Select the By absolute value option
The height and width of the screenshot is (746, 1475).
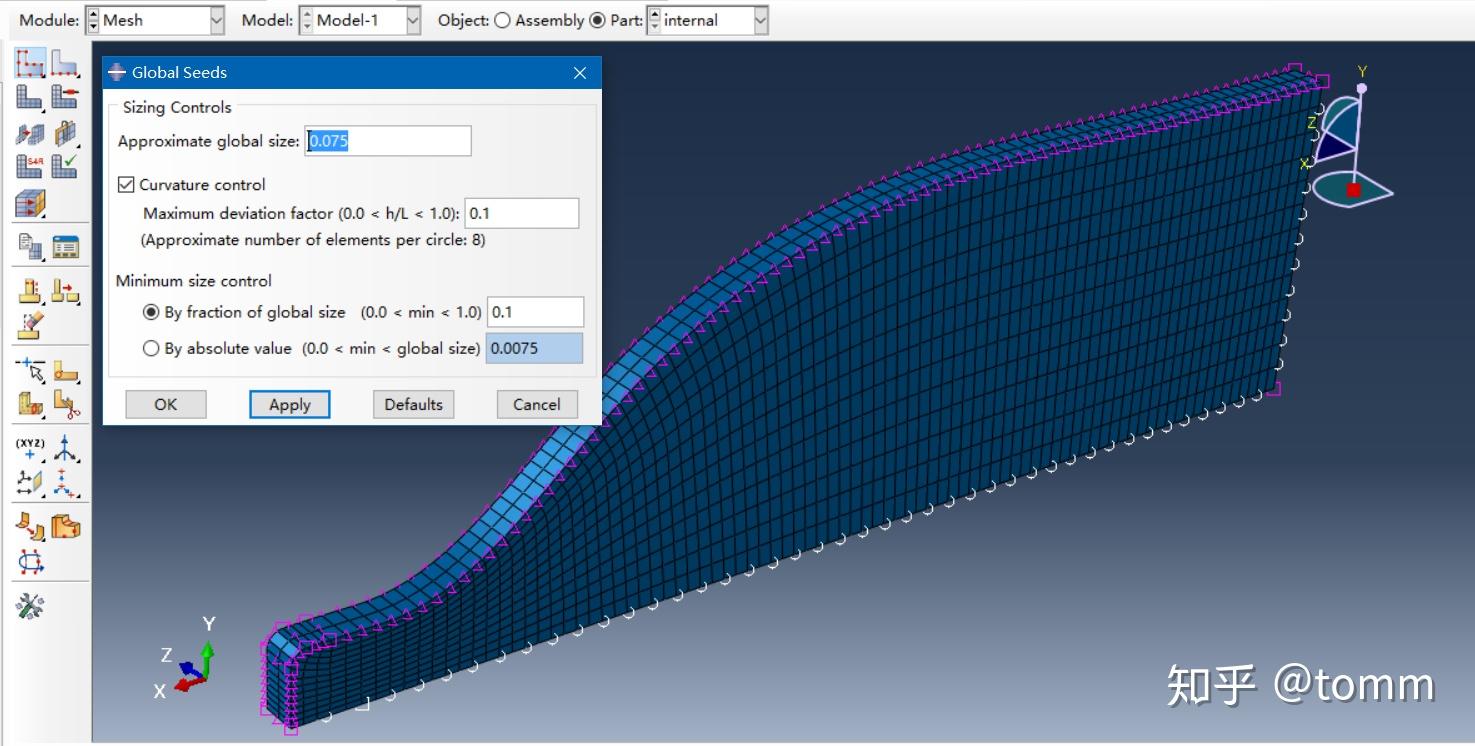pos(151,348)
